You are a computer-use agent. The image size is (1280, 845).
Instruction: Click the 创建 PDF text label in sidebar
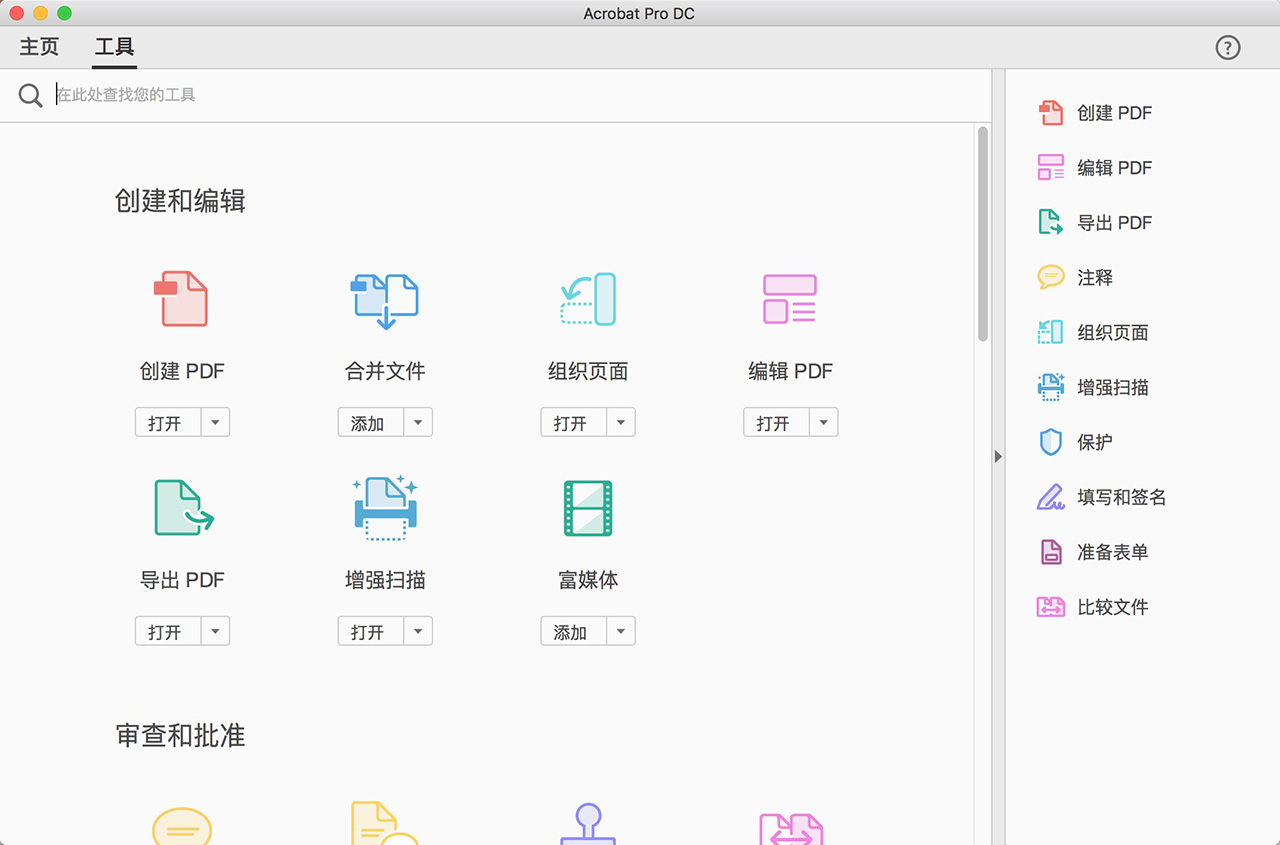(1114, 113)
